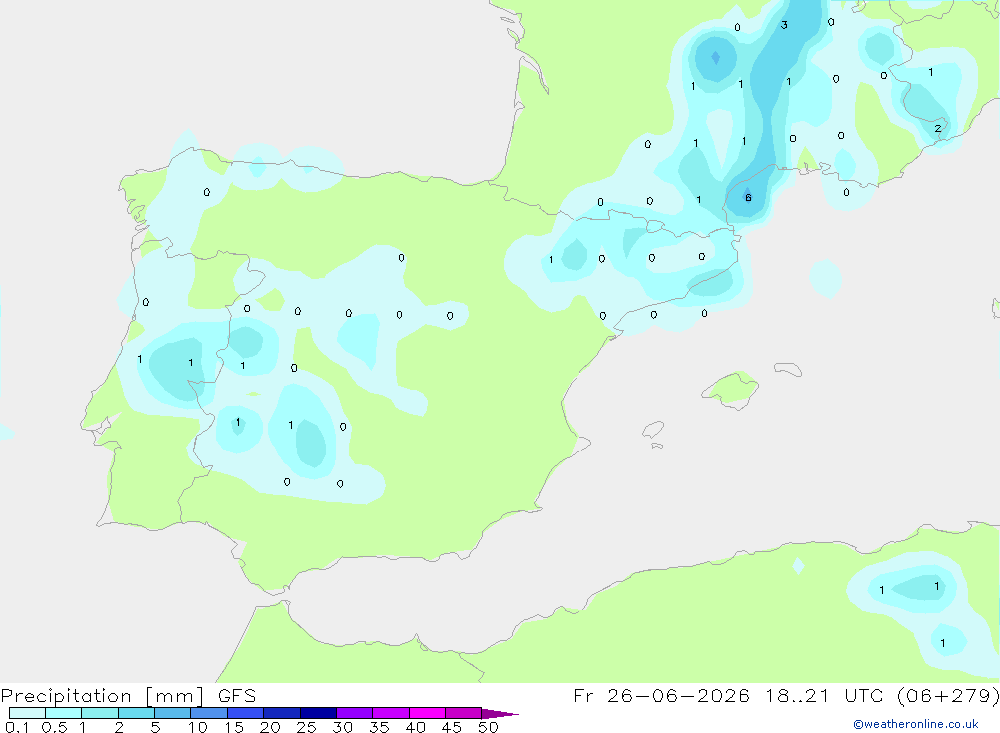
Task: Click the 0.1–0.5 mm legend color swatch
Action: coord(27,713)
